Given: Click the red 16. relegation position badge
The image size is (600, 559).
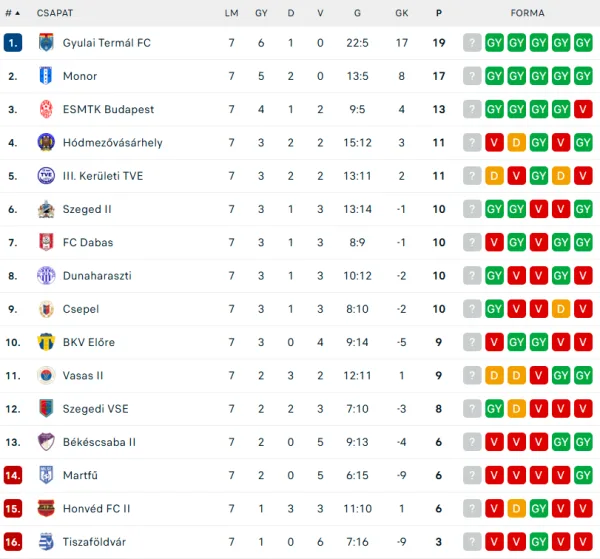Looking at the screenshot, I should click(13, 542).
